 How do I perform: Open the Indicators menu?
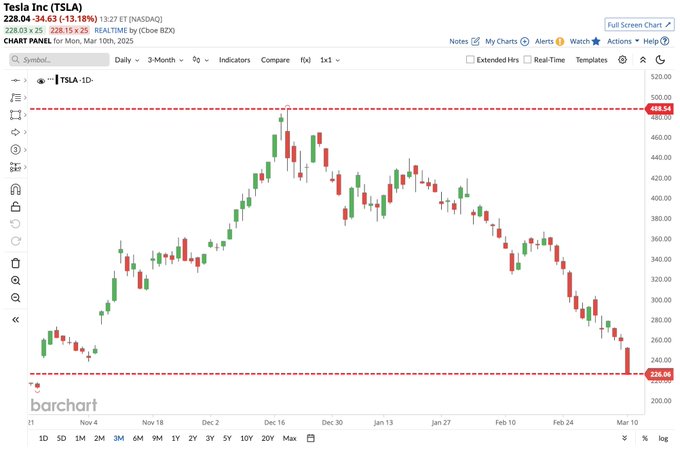point(234,60)
